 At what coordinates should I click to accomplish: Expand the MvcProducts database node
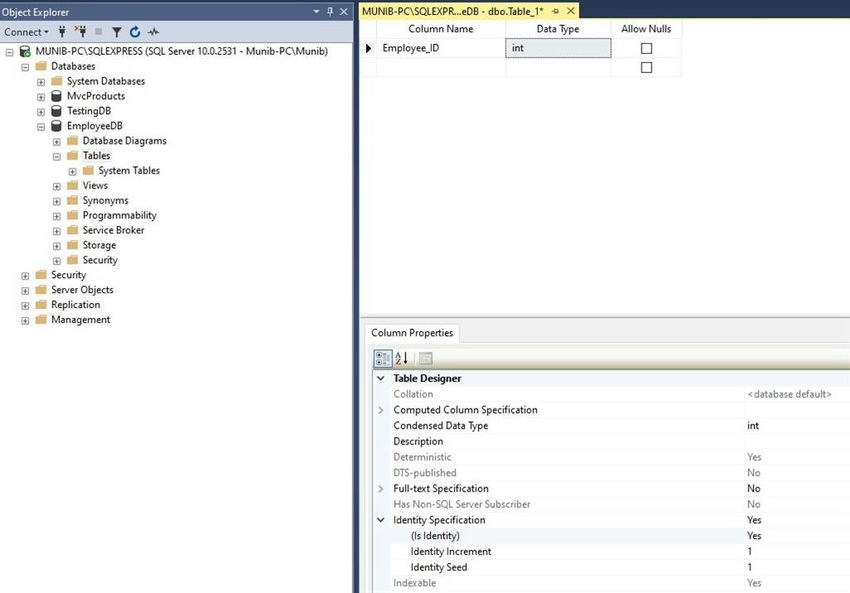click(41, 97)
